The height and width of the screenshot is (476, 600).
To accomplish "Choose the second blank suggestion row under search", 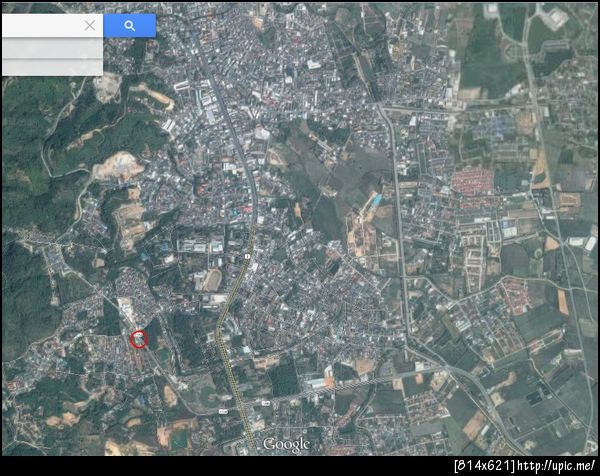I will coord(52,67).
